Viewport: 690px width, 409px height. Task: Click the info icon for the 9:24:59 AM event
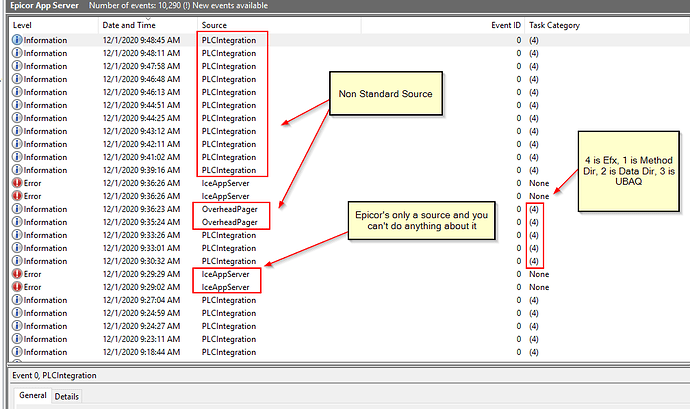(x=17, y=313)
